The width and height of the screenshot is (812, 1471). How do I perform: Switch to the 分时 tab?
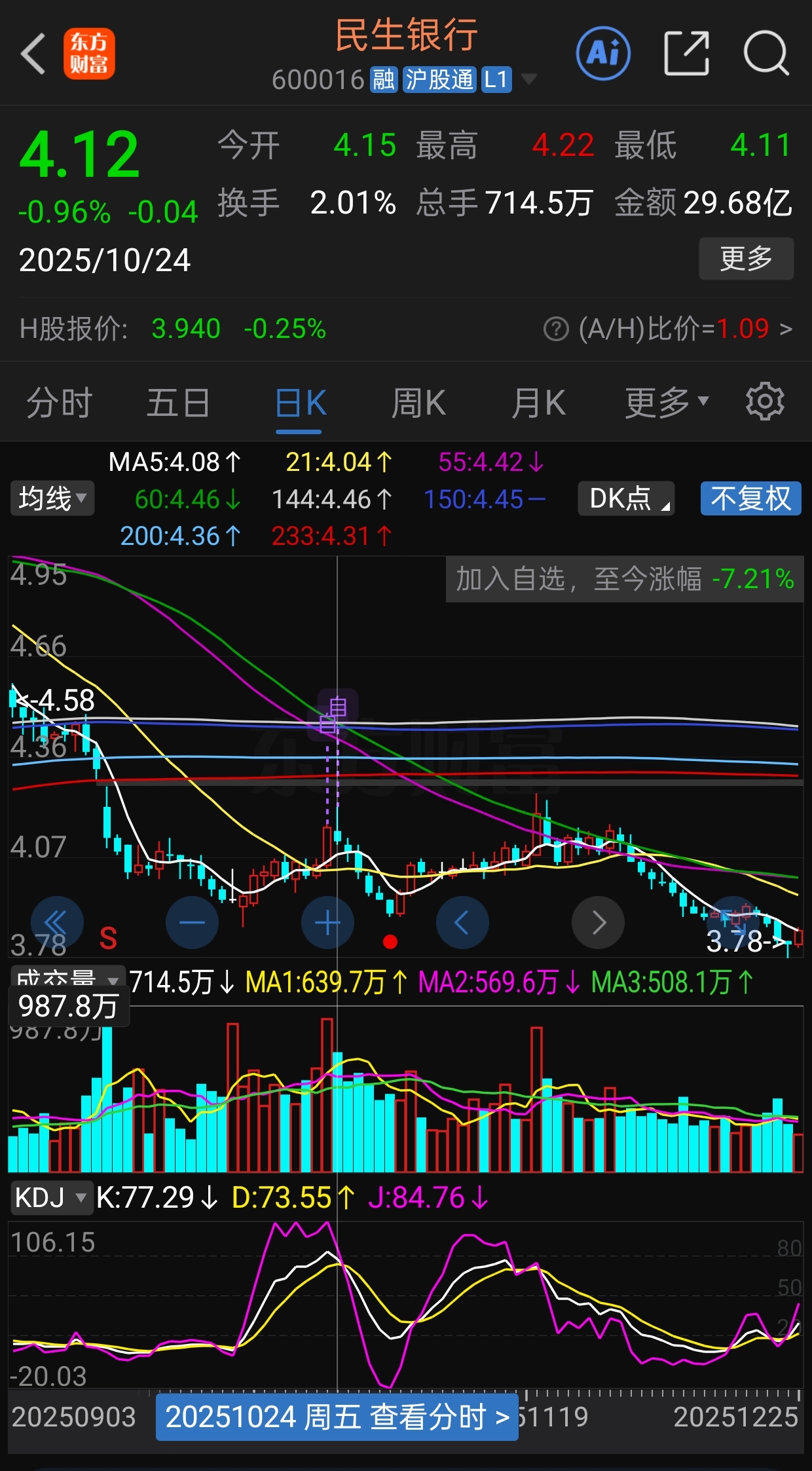click(x=60, y=402)
